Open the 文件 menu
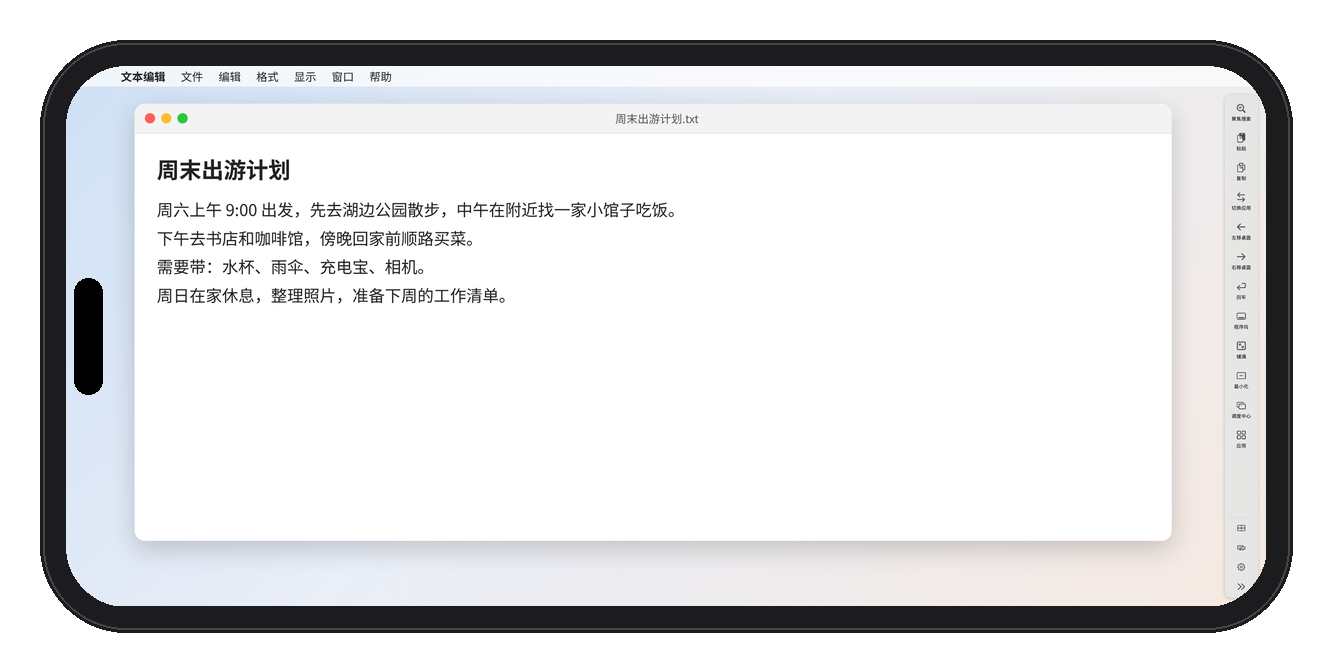Screen dimensions: 1332x672 click(x=192, y=77)
